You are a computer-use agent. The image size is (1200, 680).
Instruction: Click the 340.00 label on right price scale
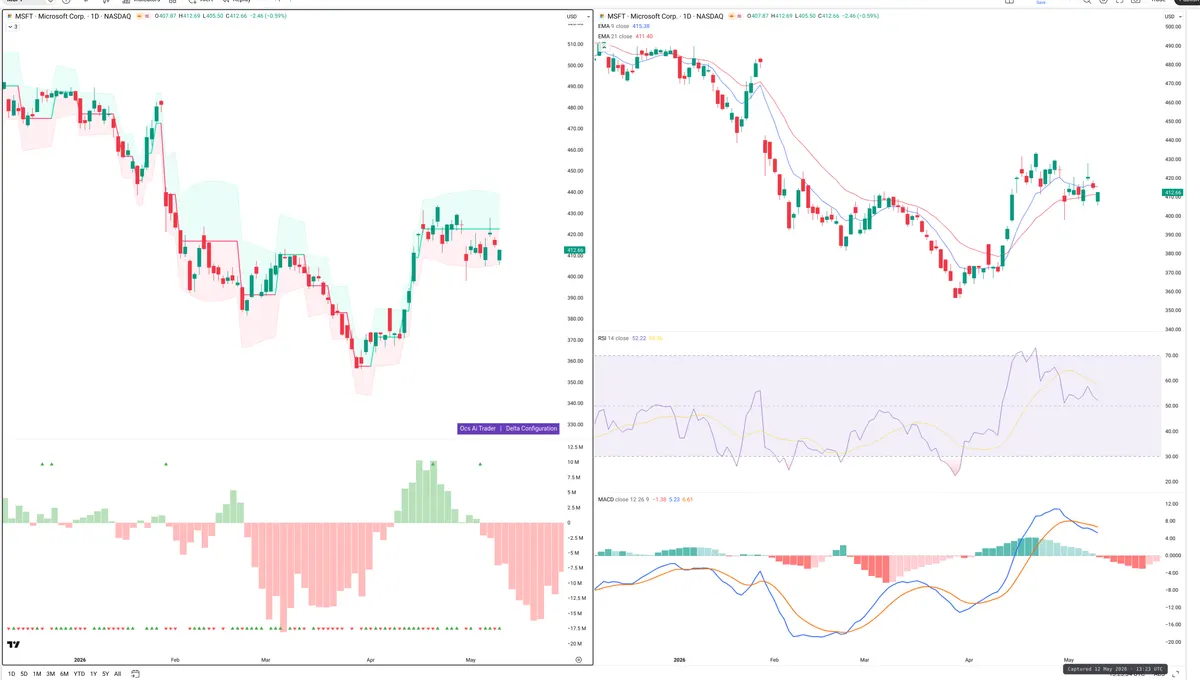coord(1173,329)
